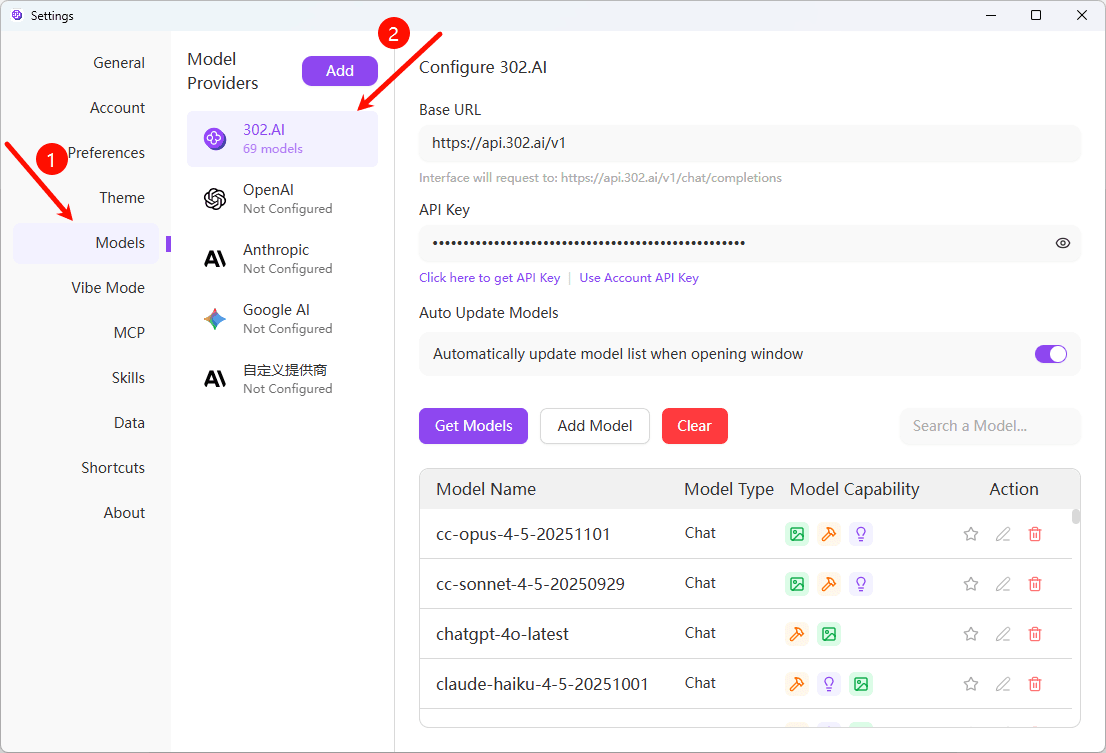Image resolution: width=1106 pixels, height=753 pixels.
Task: Click the OpenAI provider logo icon
Action: click(215, 199)
